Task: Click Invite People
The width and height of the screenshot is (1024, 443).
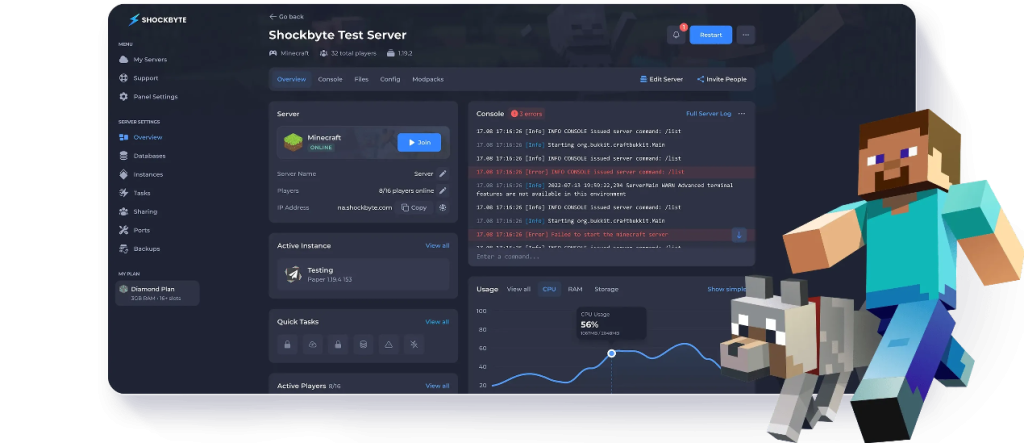Action: click(722, 79)
